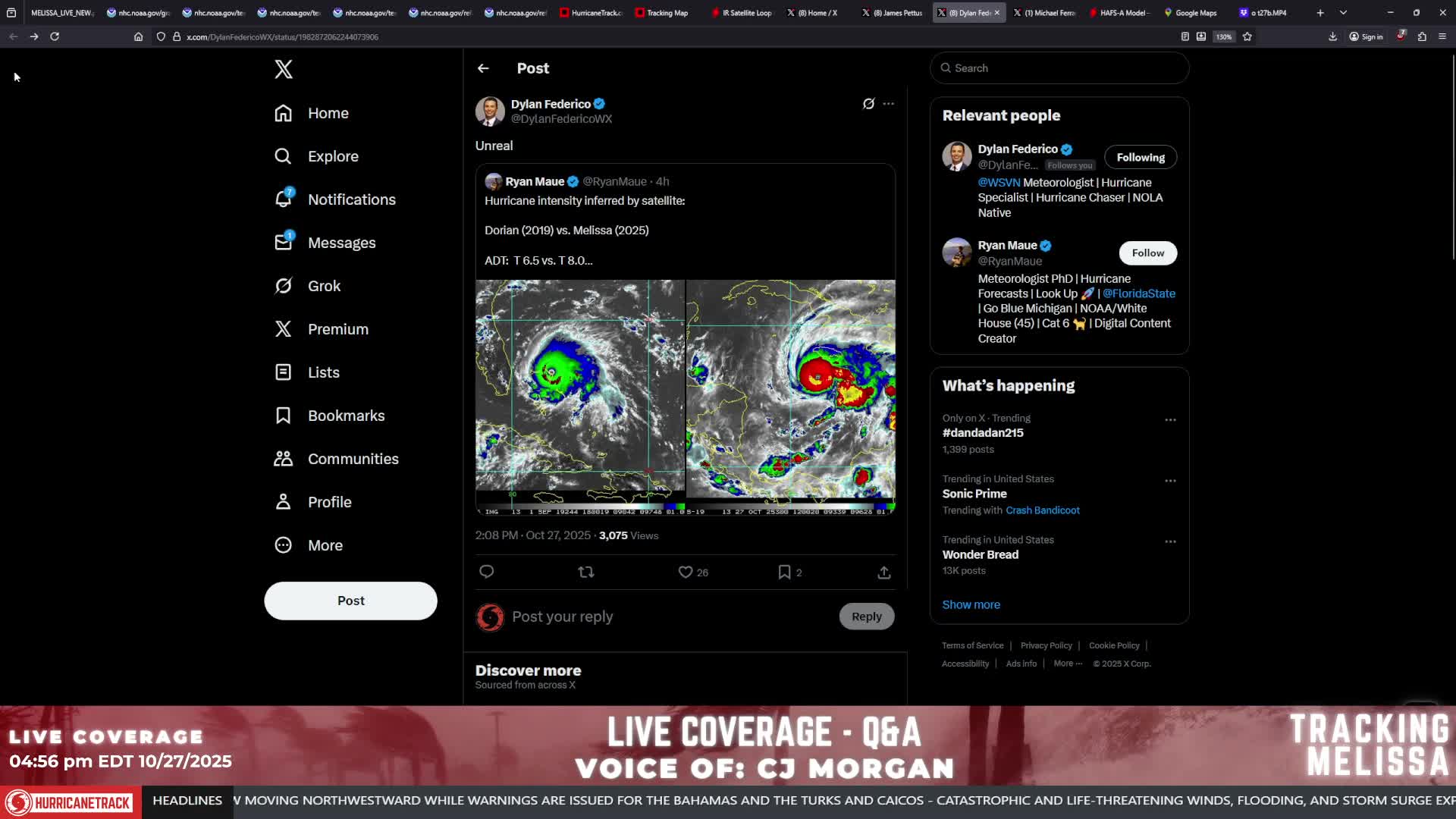Bookmark the post with the bookmark icon
Viewport: 1456px width, 819px height.
[784, 572]
